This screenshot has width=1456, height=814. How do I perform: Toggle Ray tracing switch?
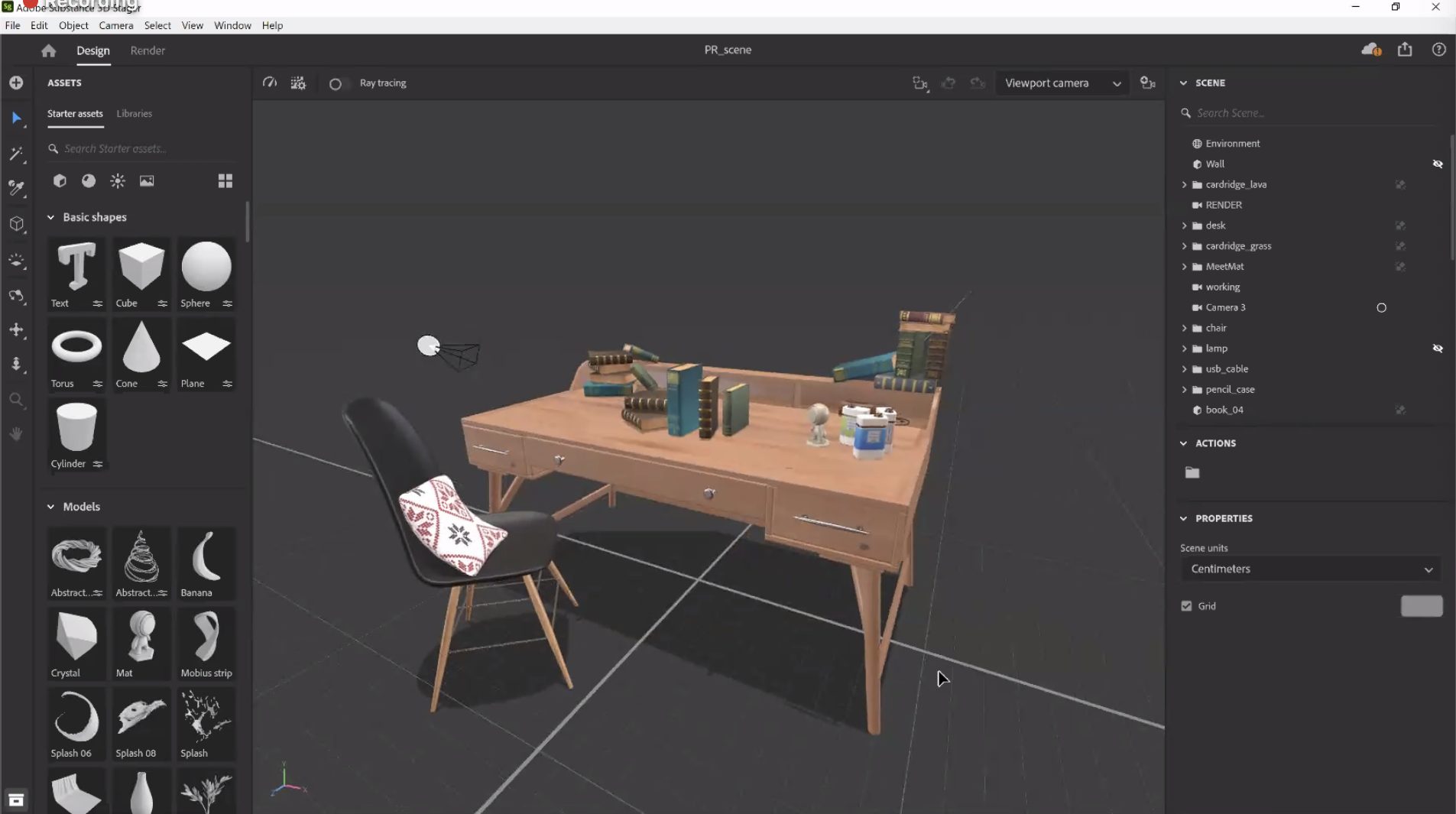(336, 83)
